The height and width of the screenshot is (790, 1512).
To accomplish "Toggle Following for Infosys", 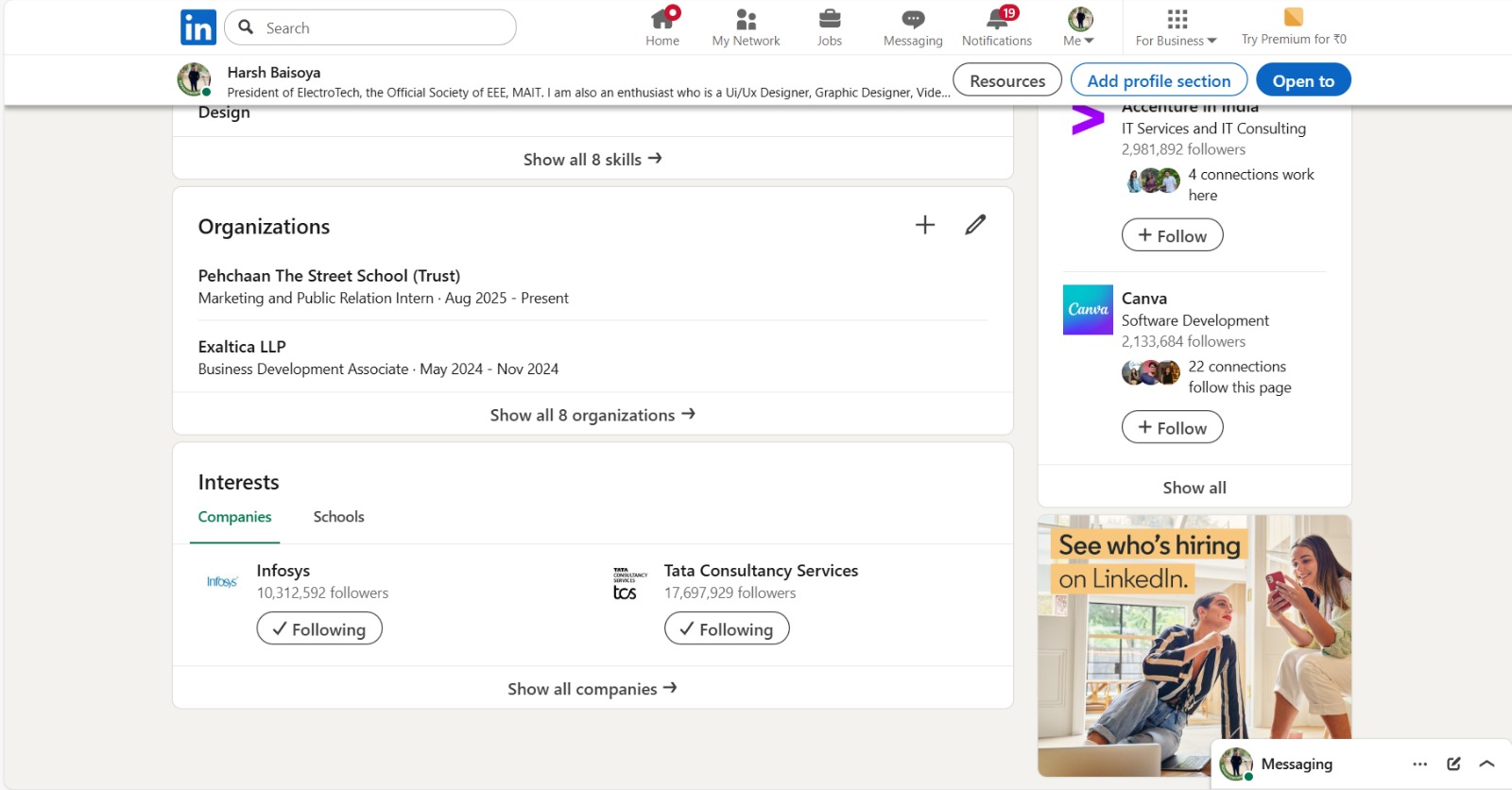I will 319,628.
